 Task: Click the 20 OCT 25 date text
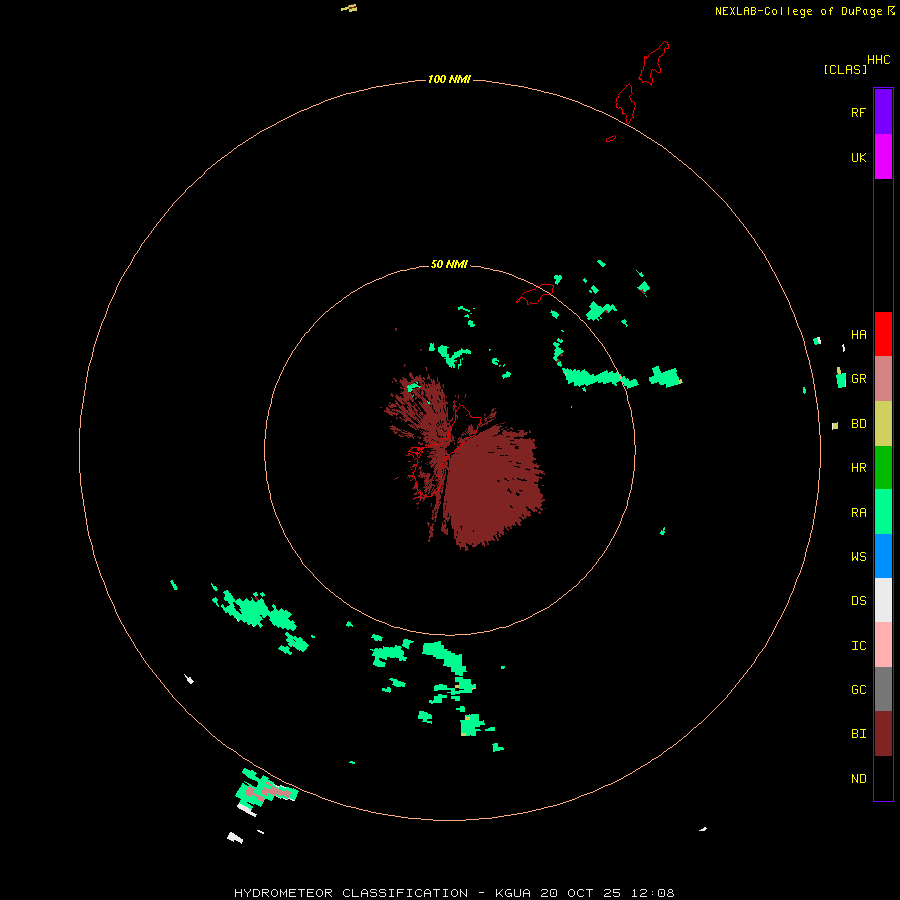(581, 893)
